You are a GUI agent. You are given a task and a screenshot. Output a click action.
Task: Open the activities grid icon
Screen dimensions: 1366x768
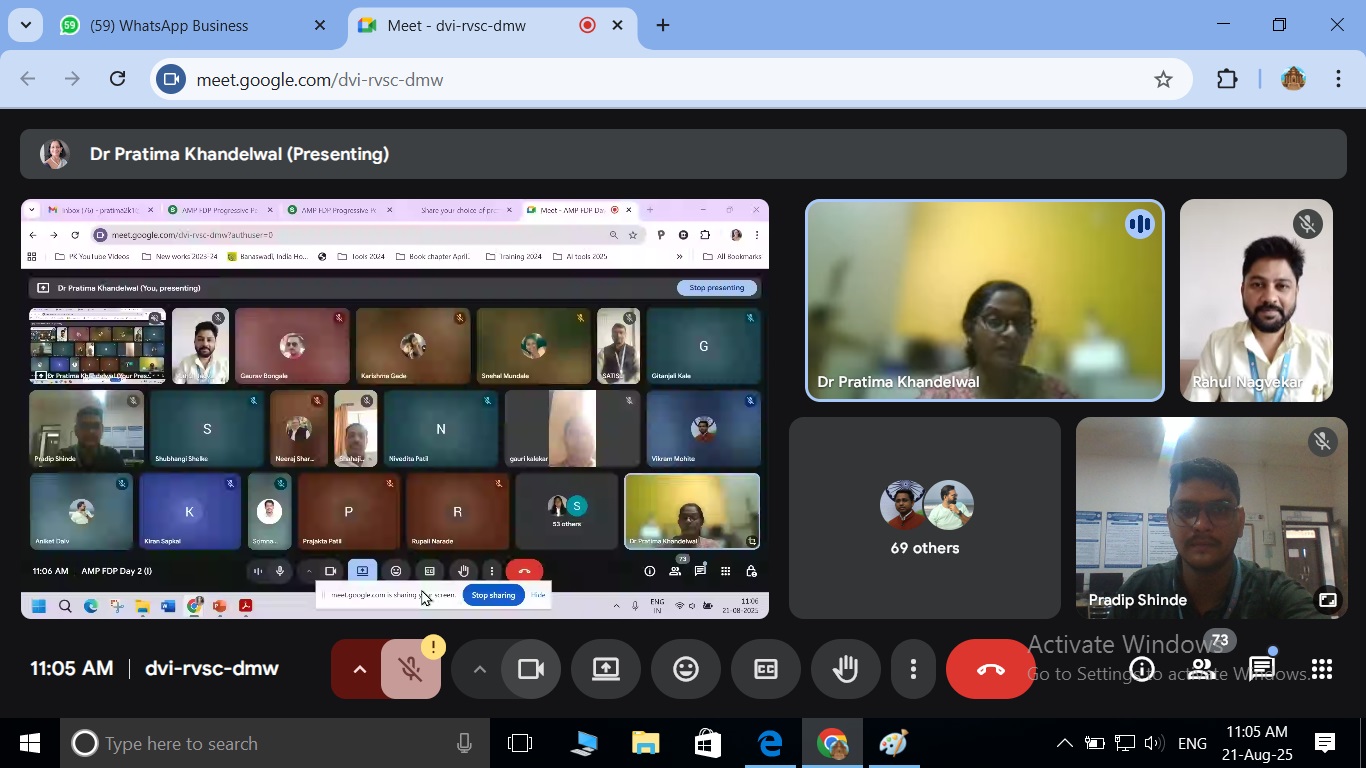click(1322, 669)
